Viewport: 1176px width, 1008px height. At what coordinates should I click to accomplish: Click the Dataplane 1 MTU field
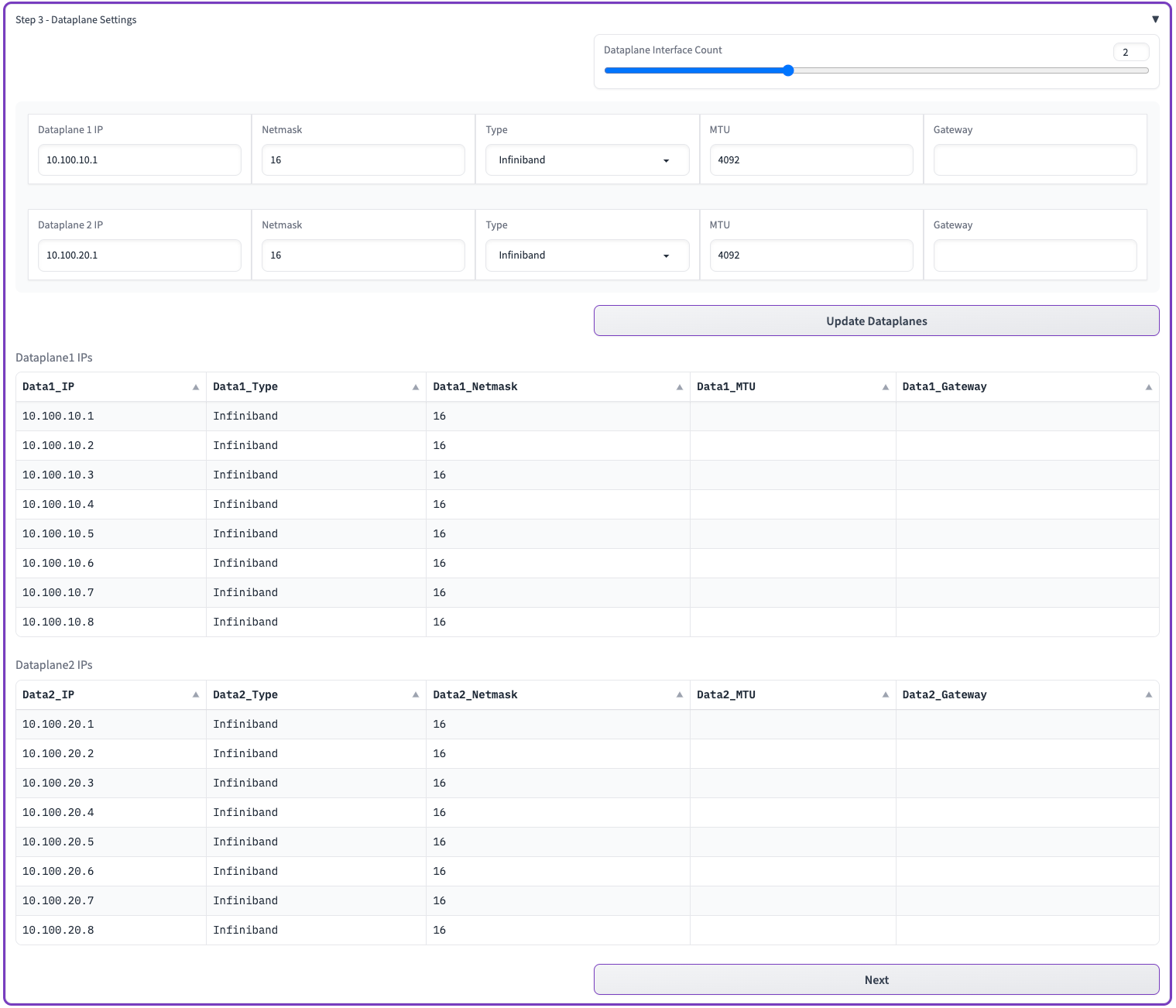point(811,160)
